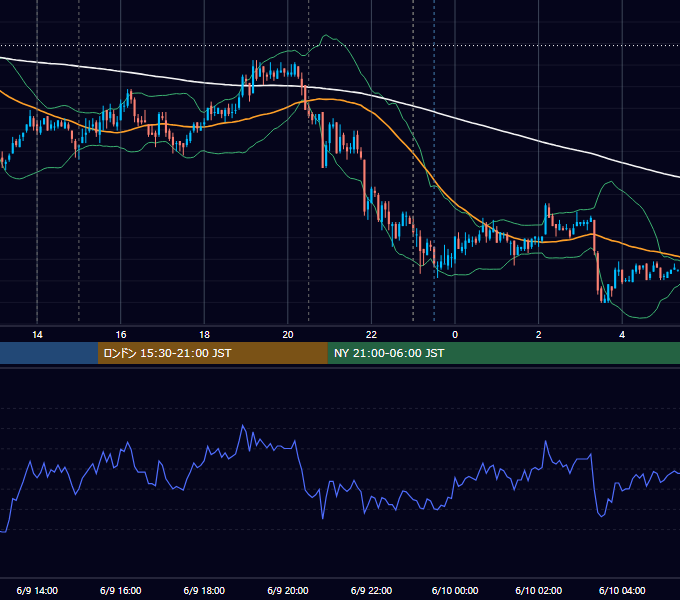
Task: Click the 6/10 02:00 time label
Action: (x=539, y=590)
